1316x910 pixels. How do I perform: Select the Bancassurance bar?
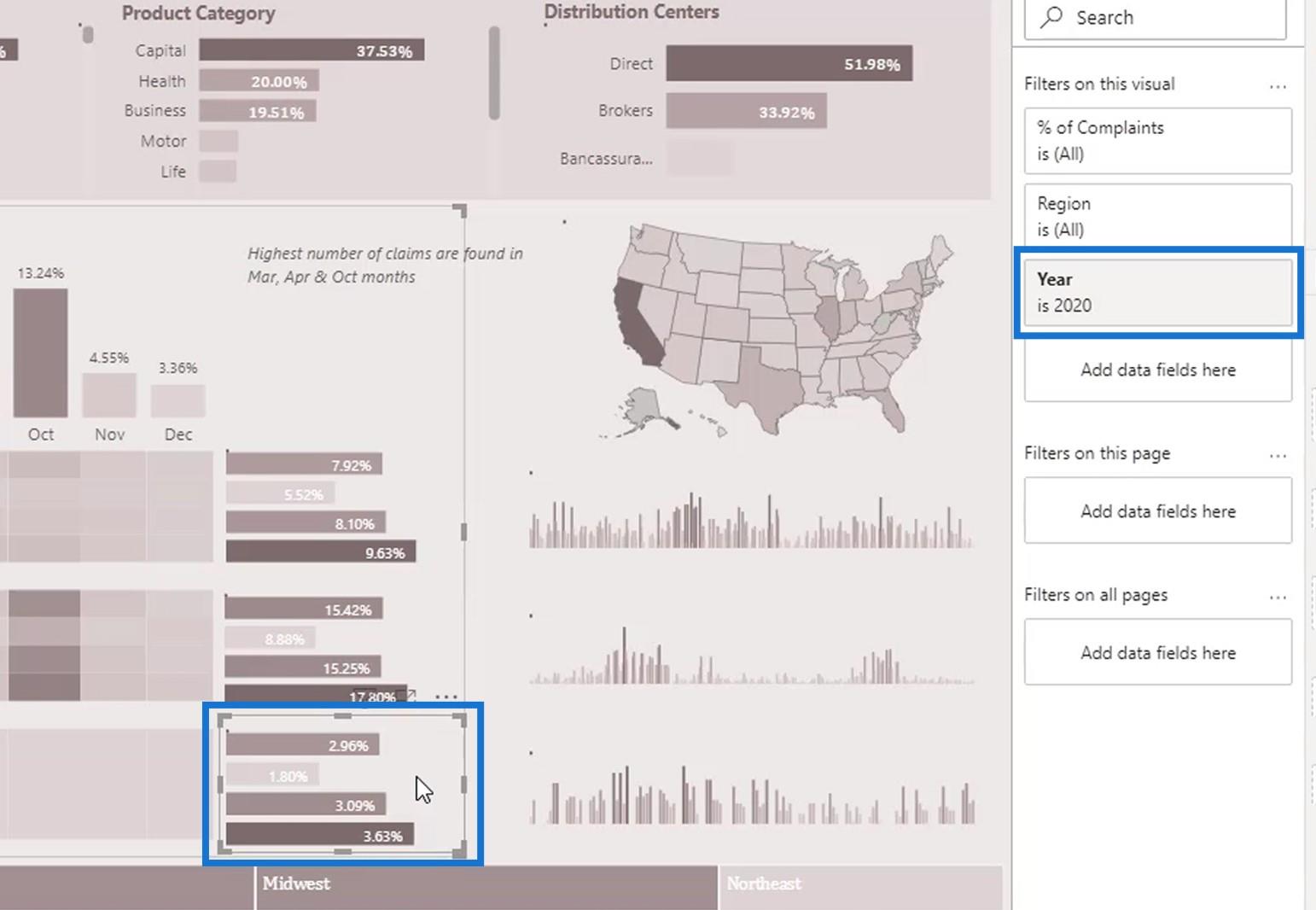pos(699,159)
